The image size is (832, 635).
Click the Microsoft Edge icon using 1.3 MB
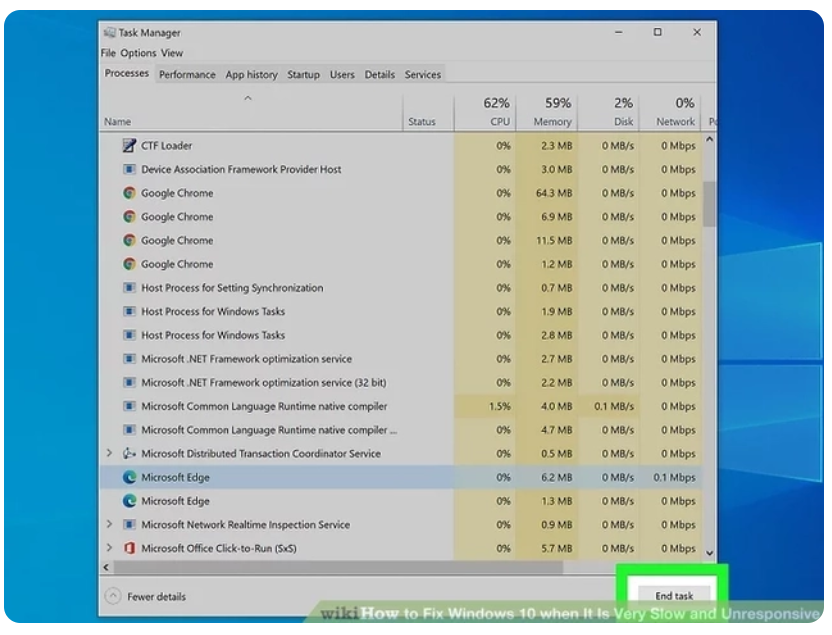click(129, 501)
